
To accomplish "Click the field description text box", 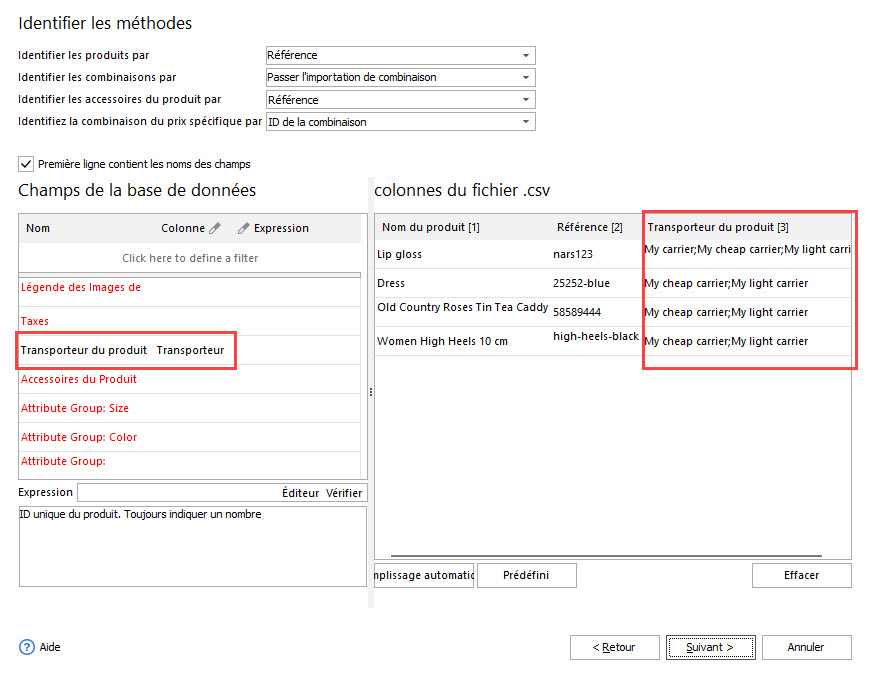I will pos(193,546).
